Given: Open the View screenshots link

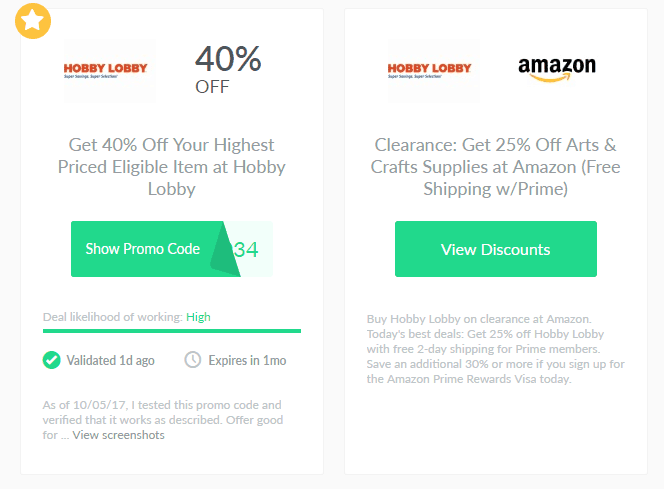Looking at the screenshot, I should (x=118, y=435).
